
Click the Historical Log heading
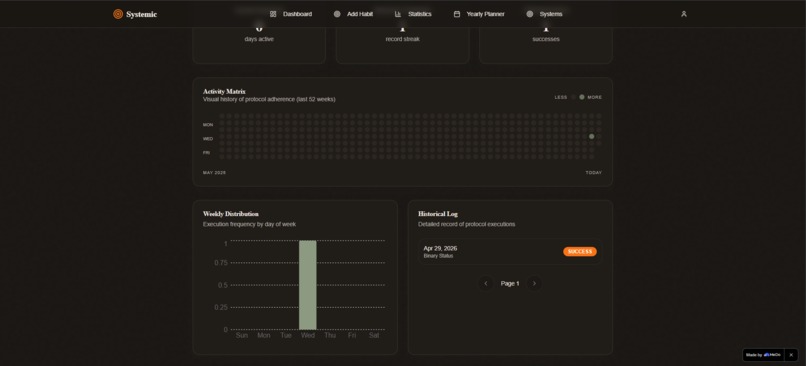tap(438, 214)
